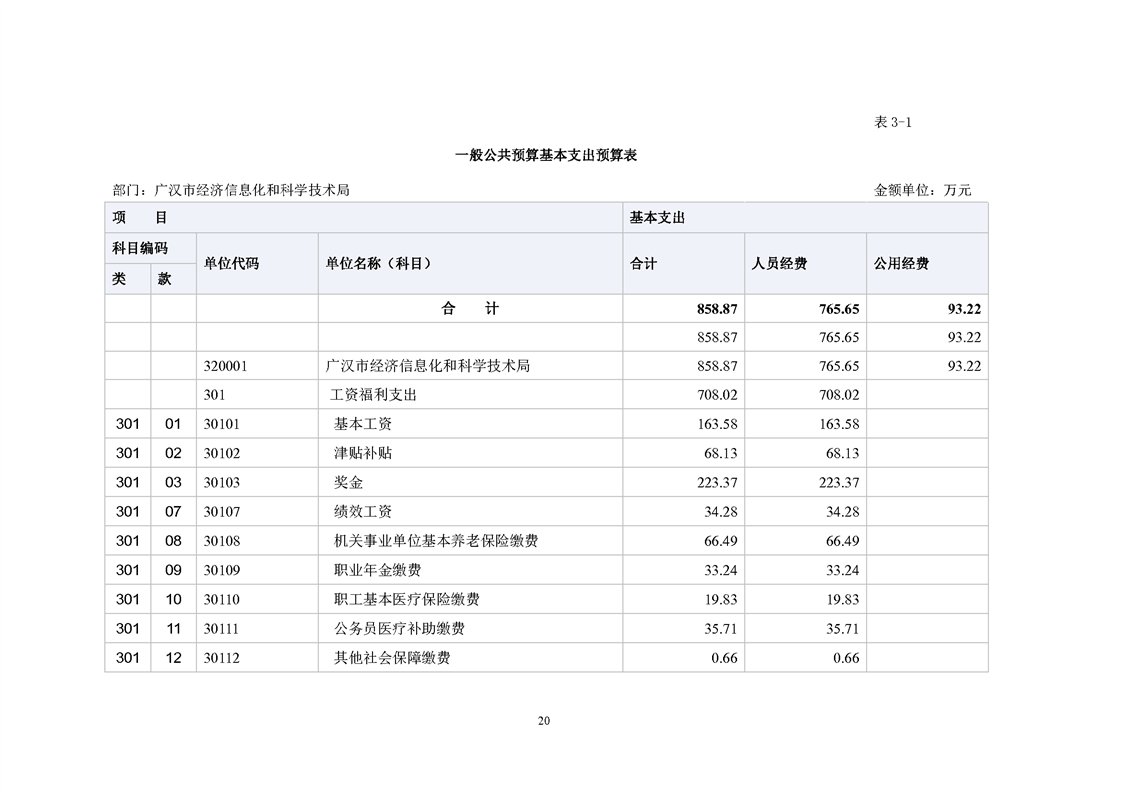Click the 公务员医疗补助缴费 row name
The width and height of the screenshot is (1122, 793).
pyautogui.click(x=399, y=630)
